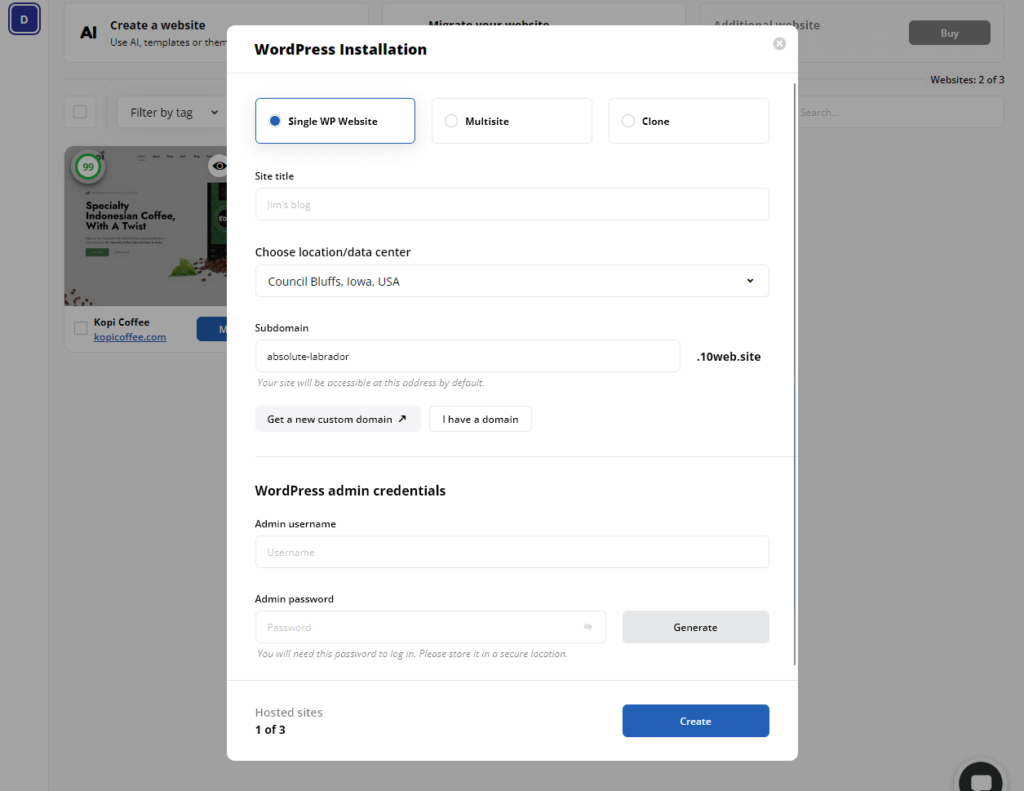Open the Filter by tag dropdown
The image size is (1024, 791).
172,112
